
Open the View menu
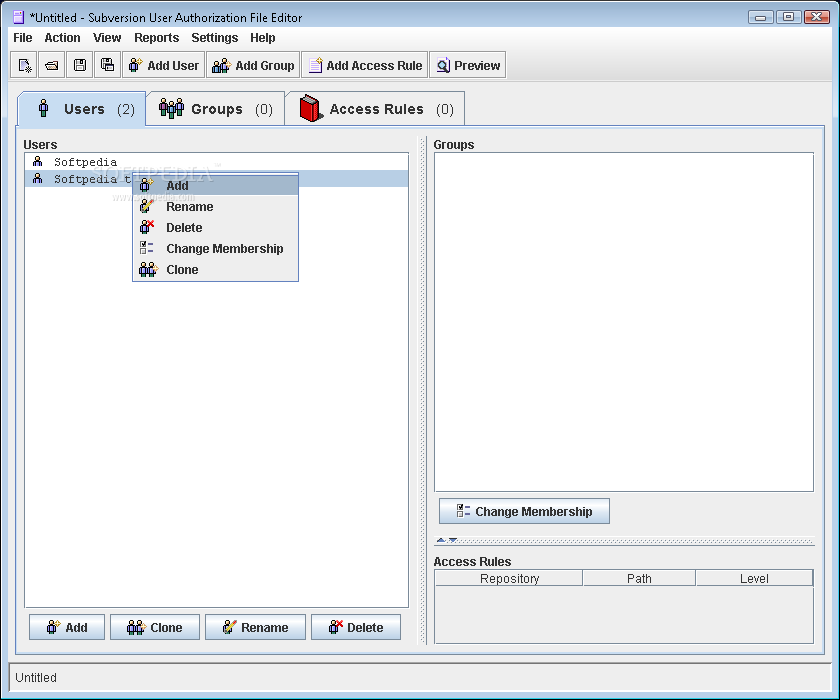tap(107, 37)
